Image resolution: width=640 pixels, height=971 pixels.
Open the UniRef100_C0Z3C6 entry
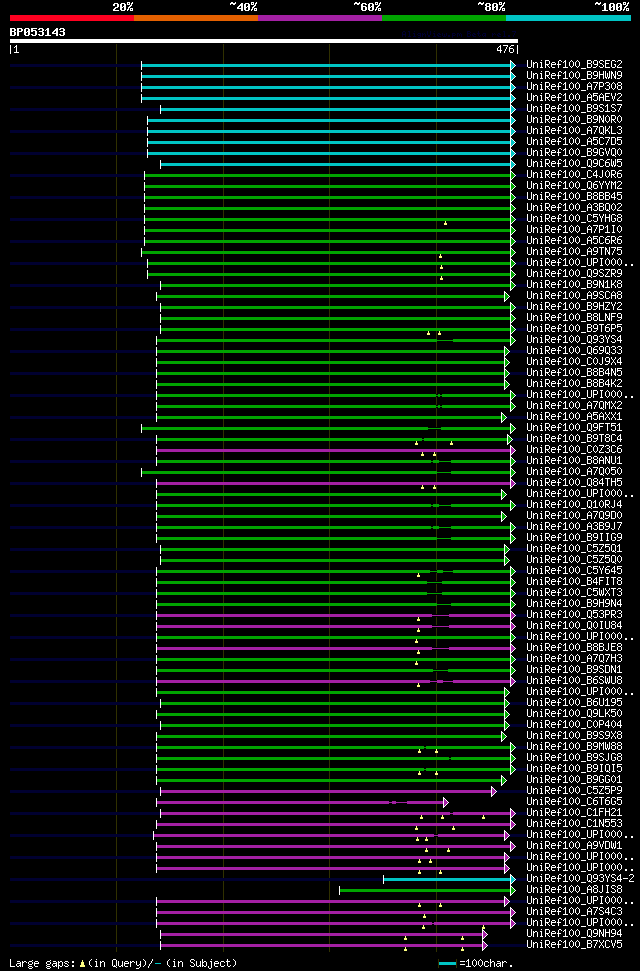(574, 450)
